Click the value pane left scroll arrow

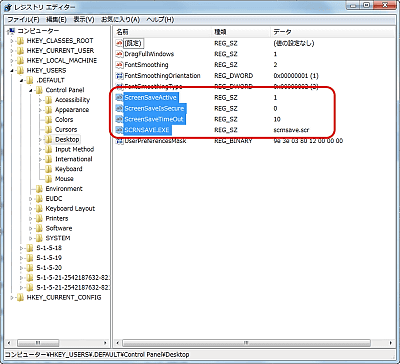pos(117,343)
